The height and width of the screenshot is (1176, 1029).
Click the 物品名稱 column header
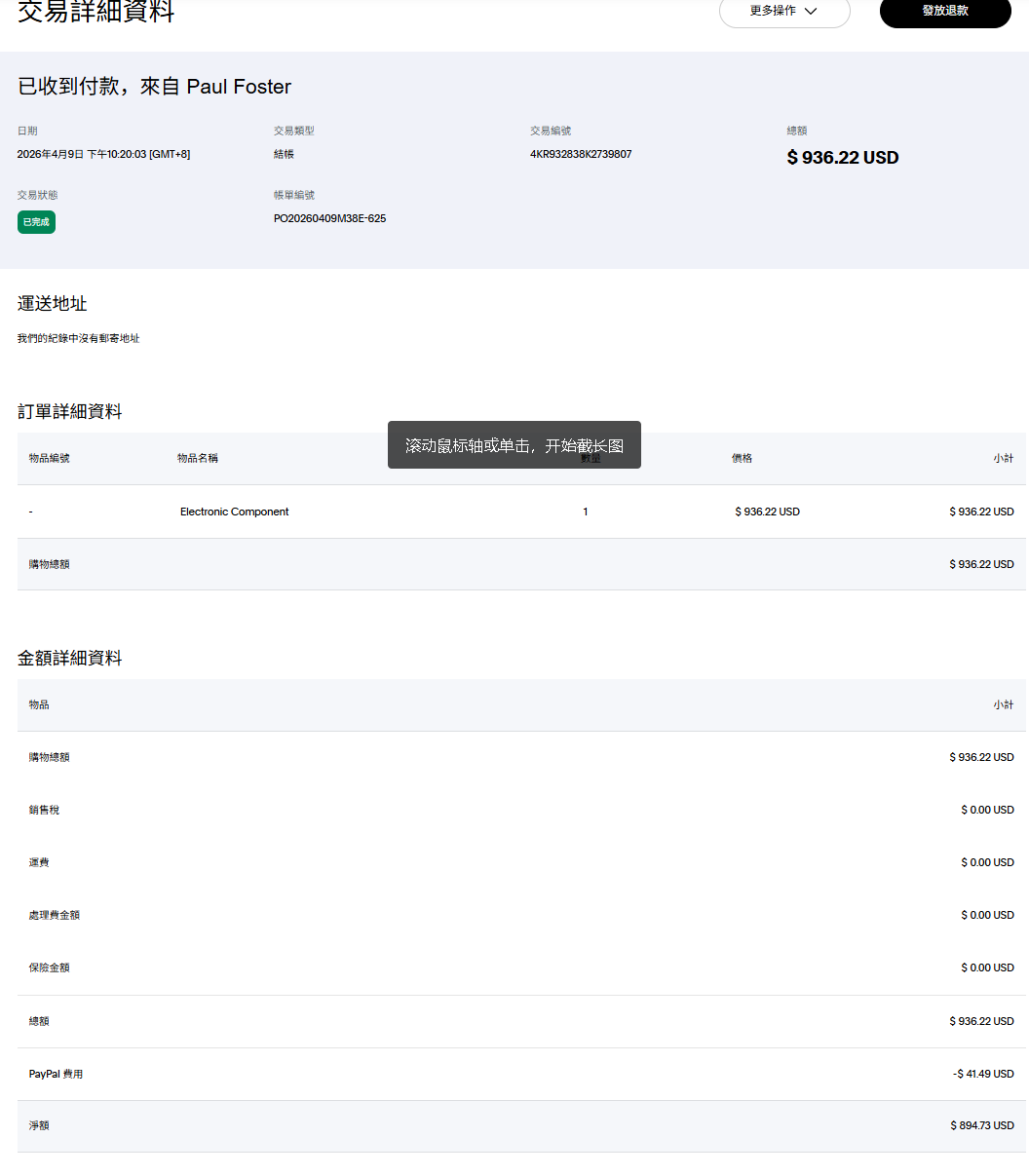pos(198,458)
